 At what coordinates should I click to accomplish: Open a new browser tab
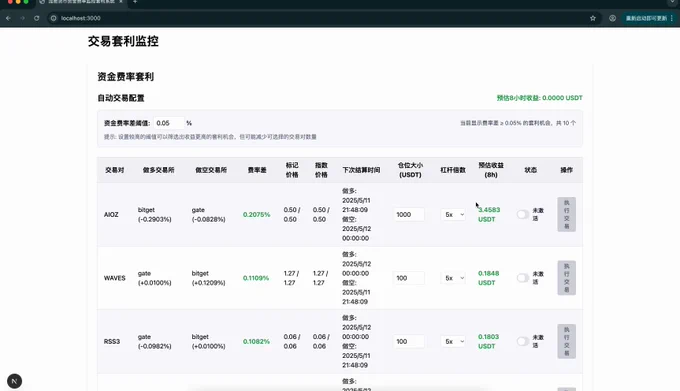point(135,2)
